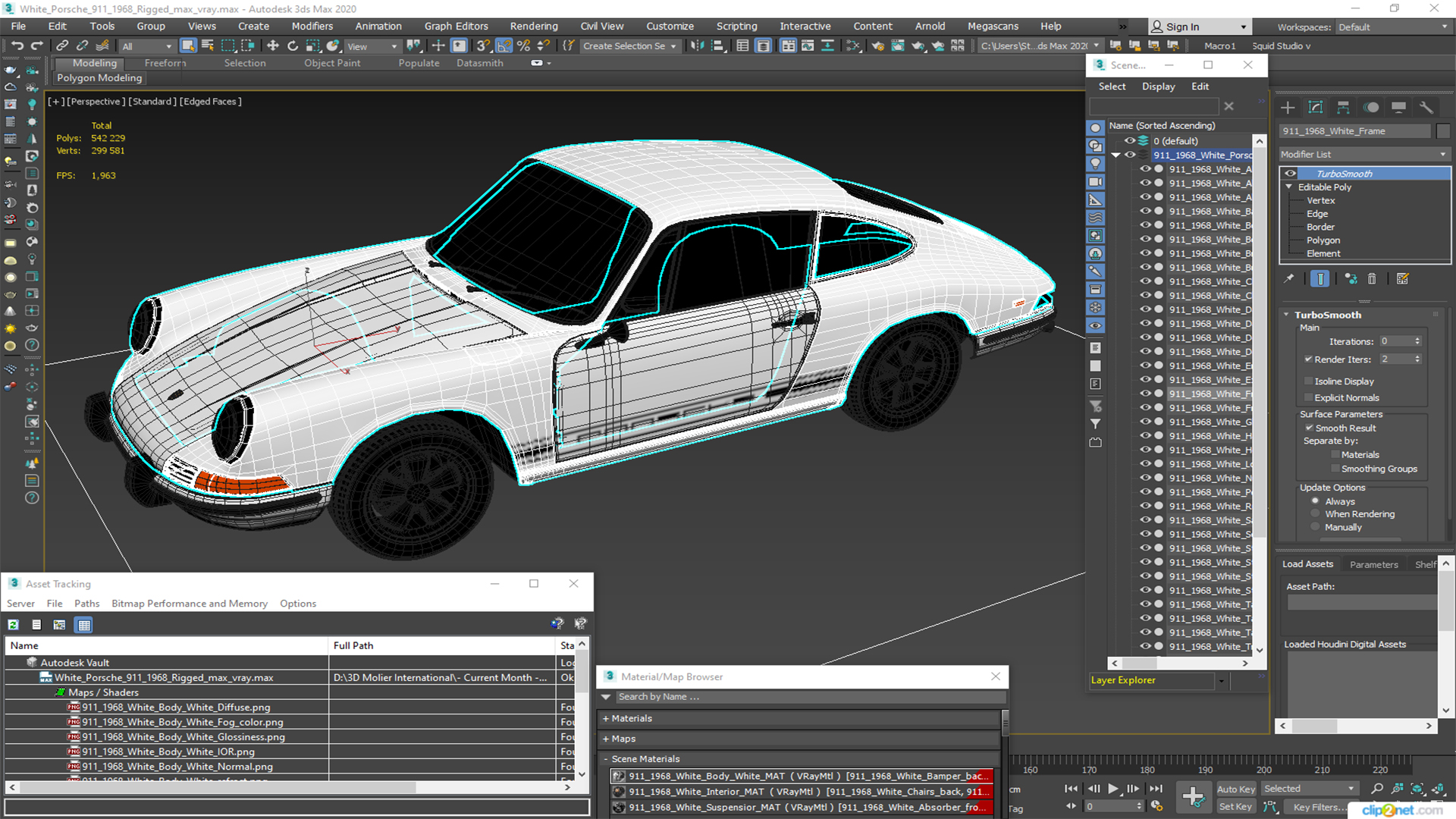The height and width of the screenshot is (819, 1456).
Task: Click the Mirror tool icon
Action: [696, 45]
